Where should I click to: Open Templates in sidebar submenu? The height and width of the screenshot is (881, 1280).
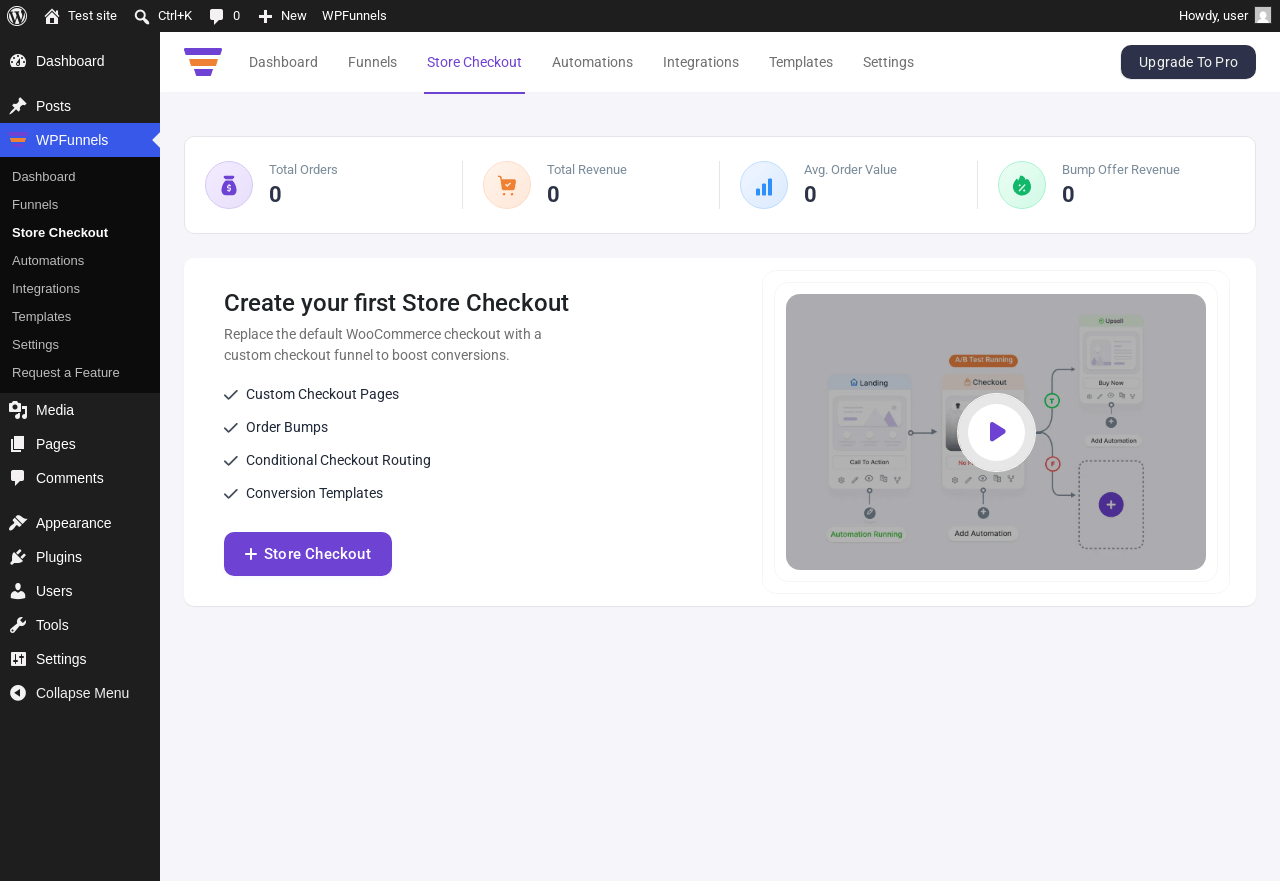click(41, 317)
